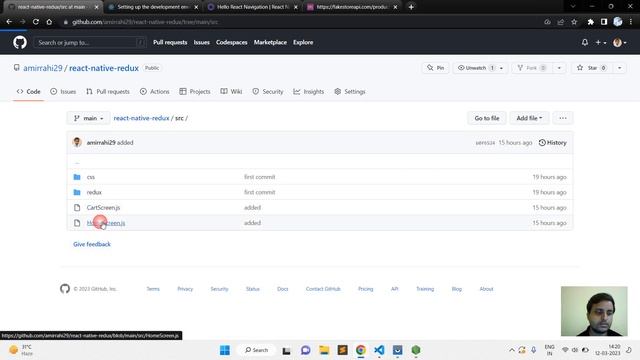Bookmark this page with the star
This screenshot has height=360, width=640.
click(x=574, y=22)
